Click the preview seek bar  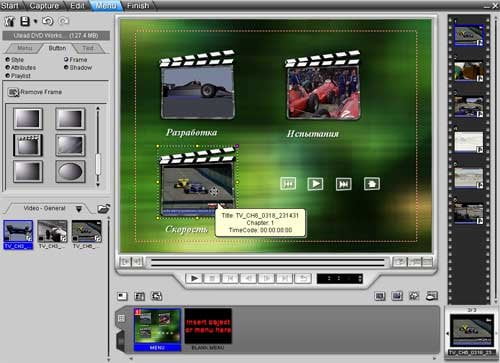pos(268,262)
